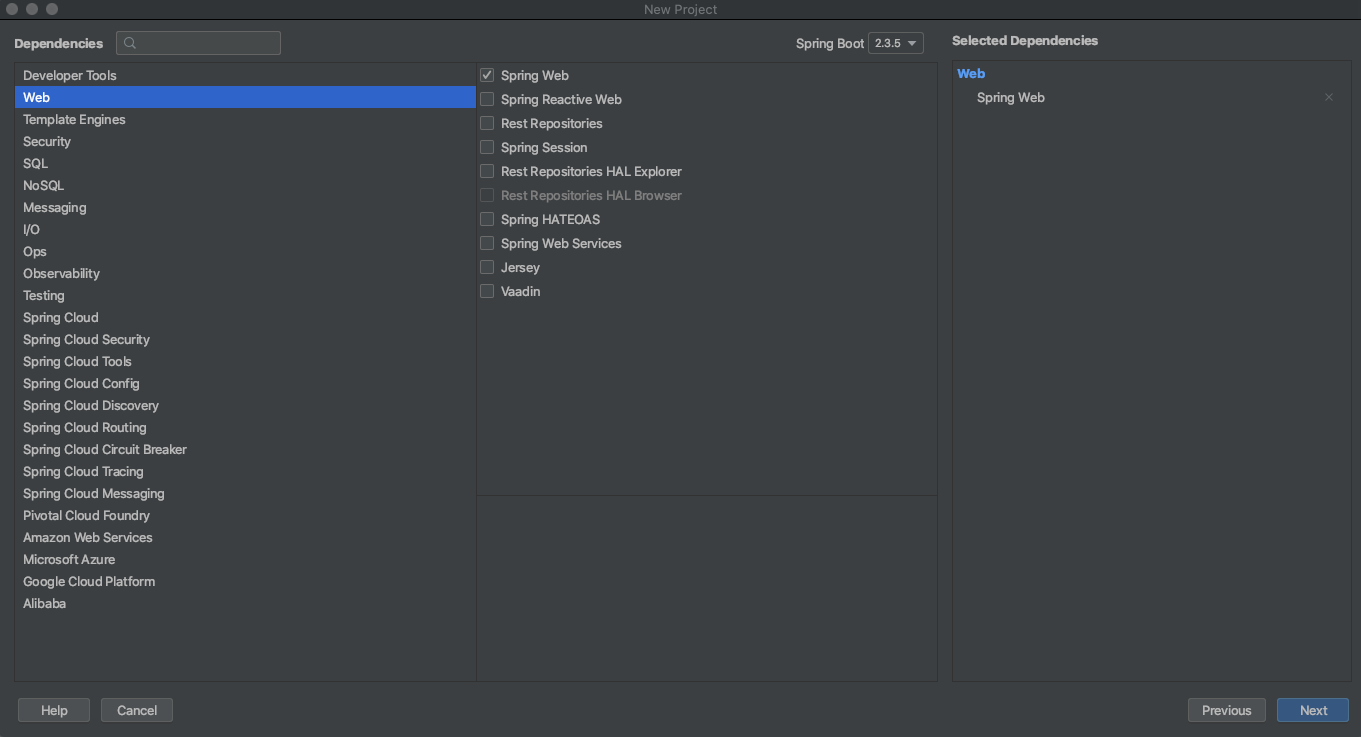Proceed with the Next button
1361x737 pixels.
point(1313,710)
